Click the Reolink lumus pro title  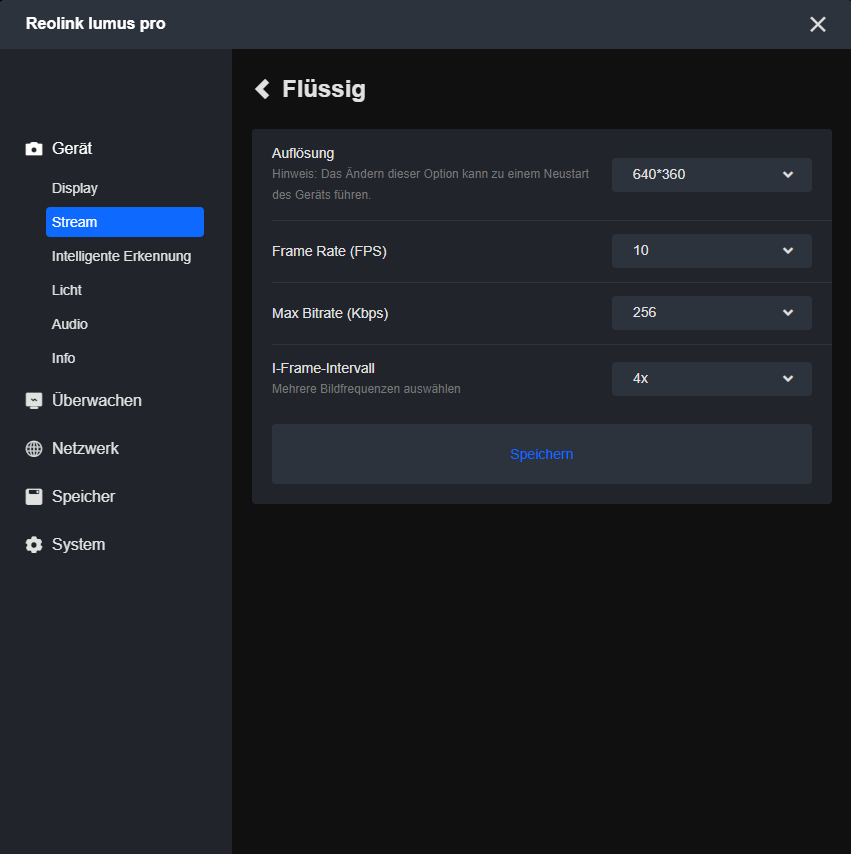click(x=96, y=23)
